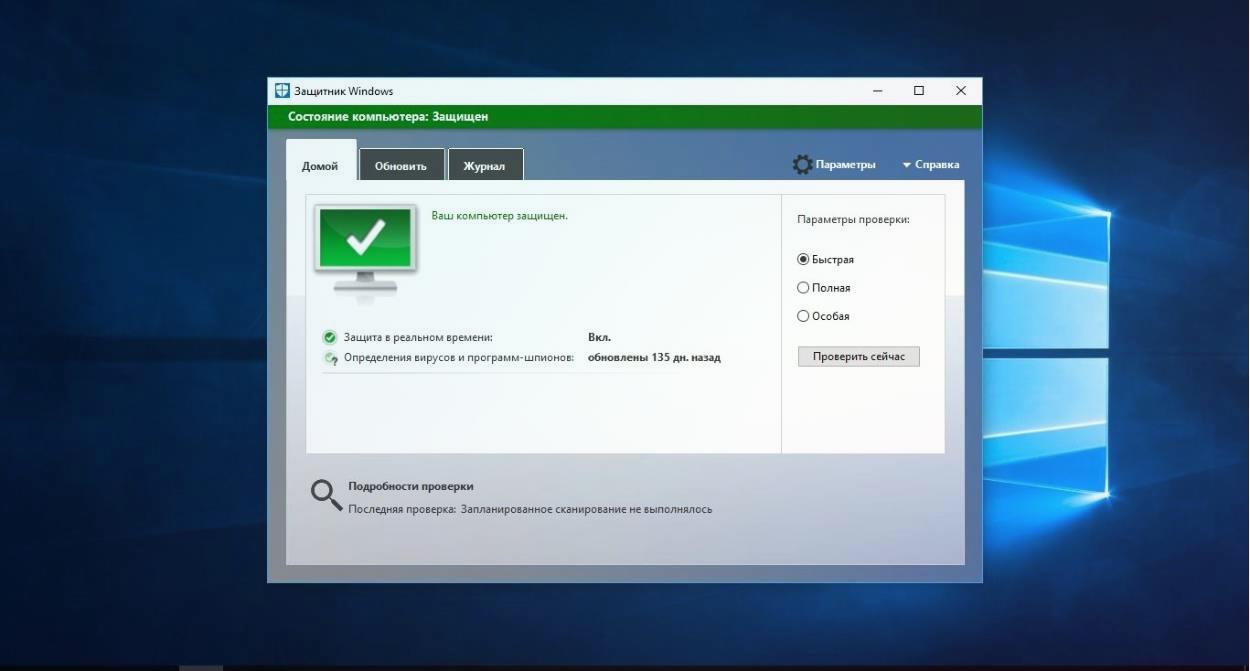1250x671 pixels.
Task: Maximize the Защитник Windows window
Action: click(919, 91)
